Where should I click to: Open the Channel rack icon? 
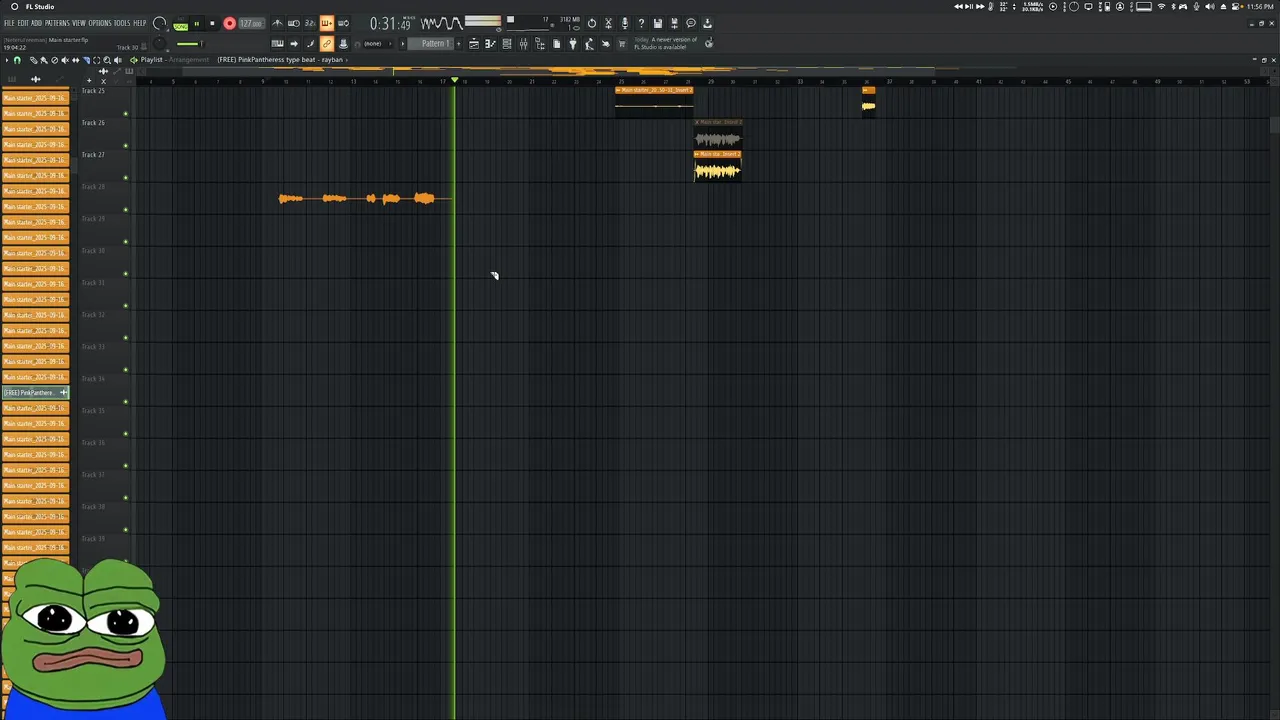[507, 44]
